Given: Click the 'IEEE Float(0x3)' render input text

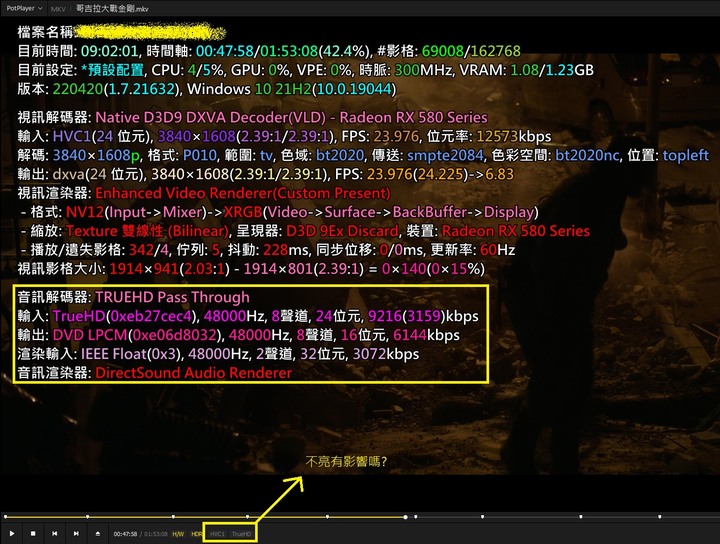Looking at the screenshot, I should pyautogui.click(x=129, y=354).
